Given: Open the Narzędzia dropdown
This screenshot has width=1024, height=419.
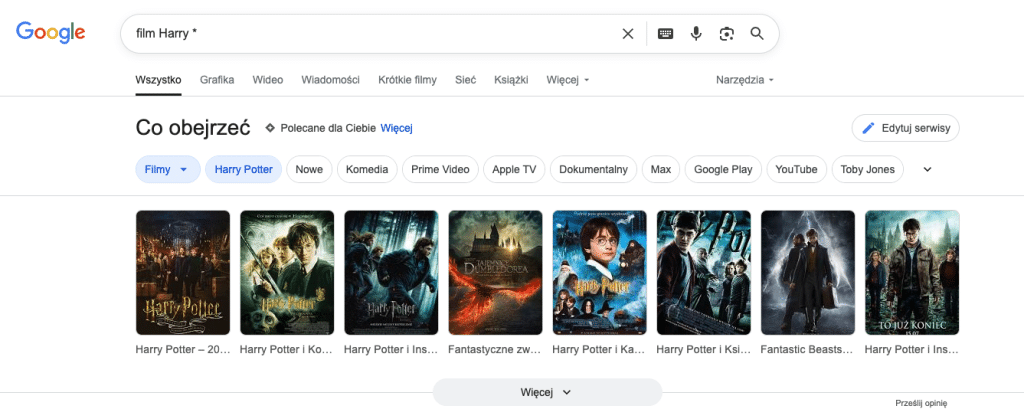Looking at the screenshot, I should 744,80.
